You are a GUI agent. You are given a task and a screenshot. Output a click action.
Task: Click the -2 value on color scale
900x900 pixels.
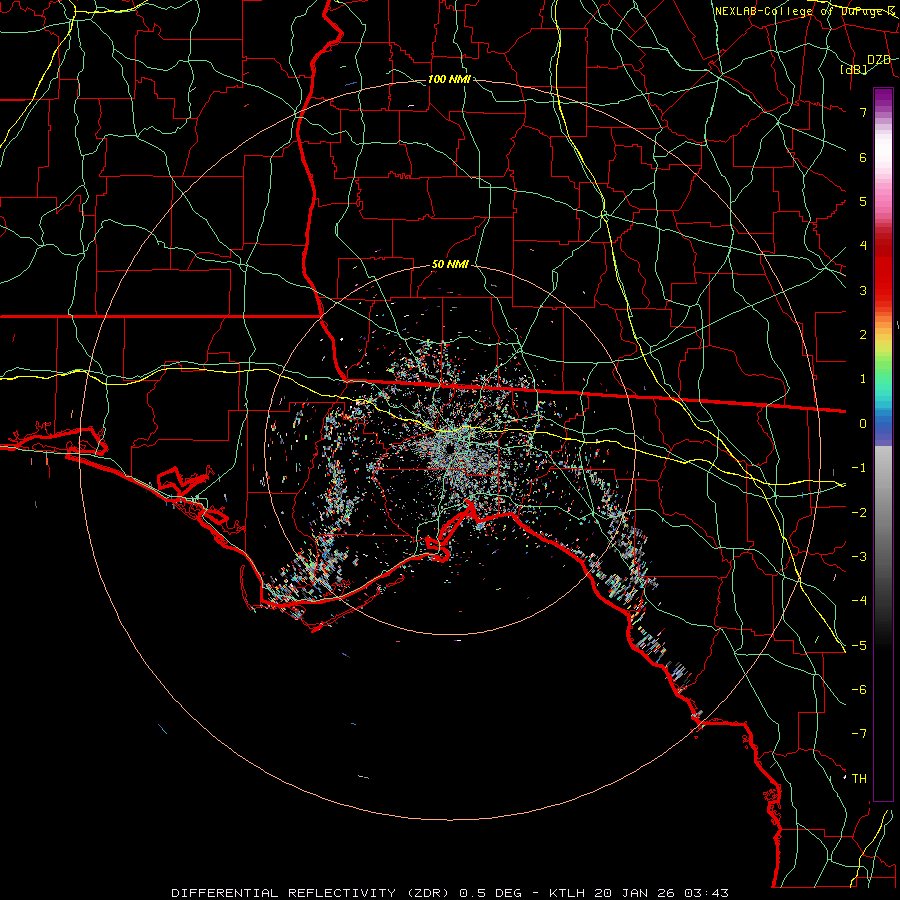859,512
